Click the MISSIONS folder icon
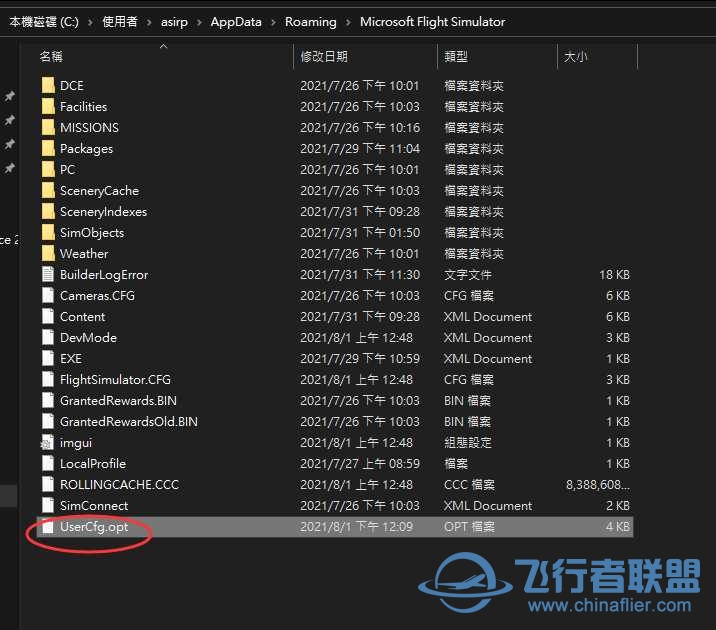The image size is (716, 630). pyautogui.click(x=48, y=127)
